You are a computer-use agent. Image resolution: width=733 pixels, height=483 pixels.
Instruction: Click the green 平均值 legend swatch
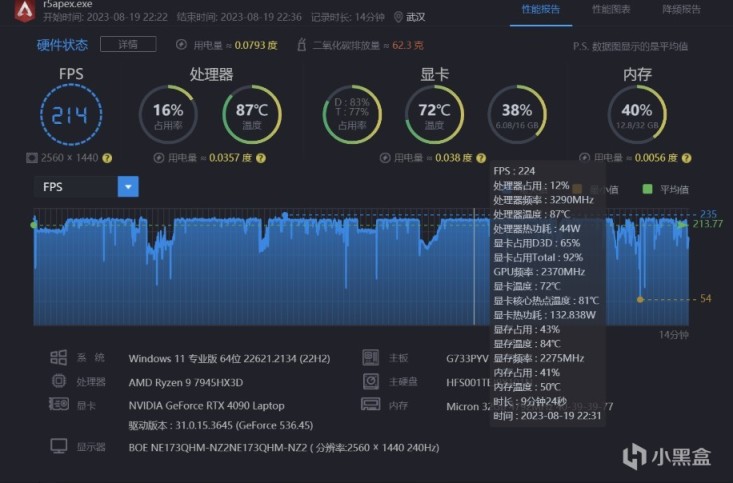(647, 189)
